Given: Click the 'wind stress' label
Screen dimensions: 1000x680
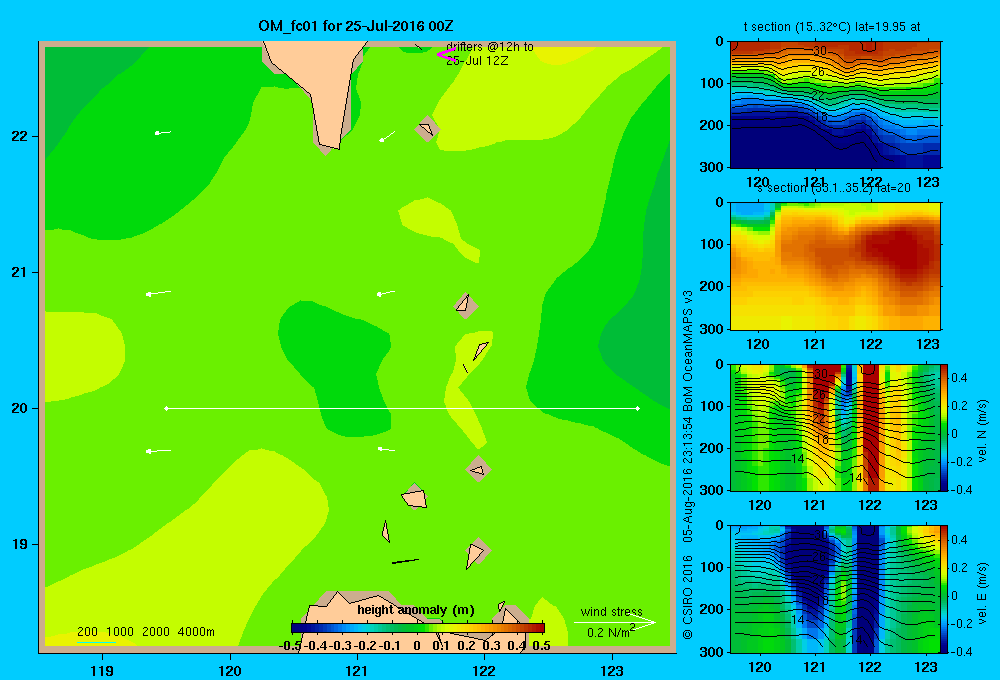Looking at the screenshot, I should coord(612,611).
